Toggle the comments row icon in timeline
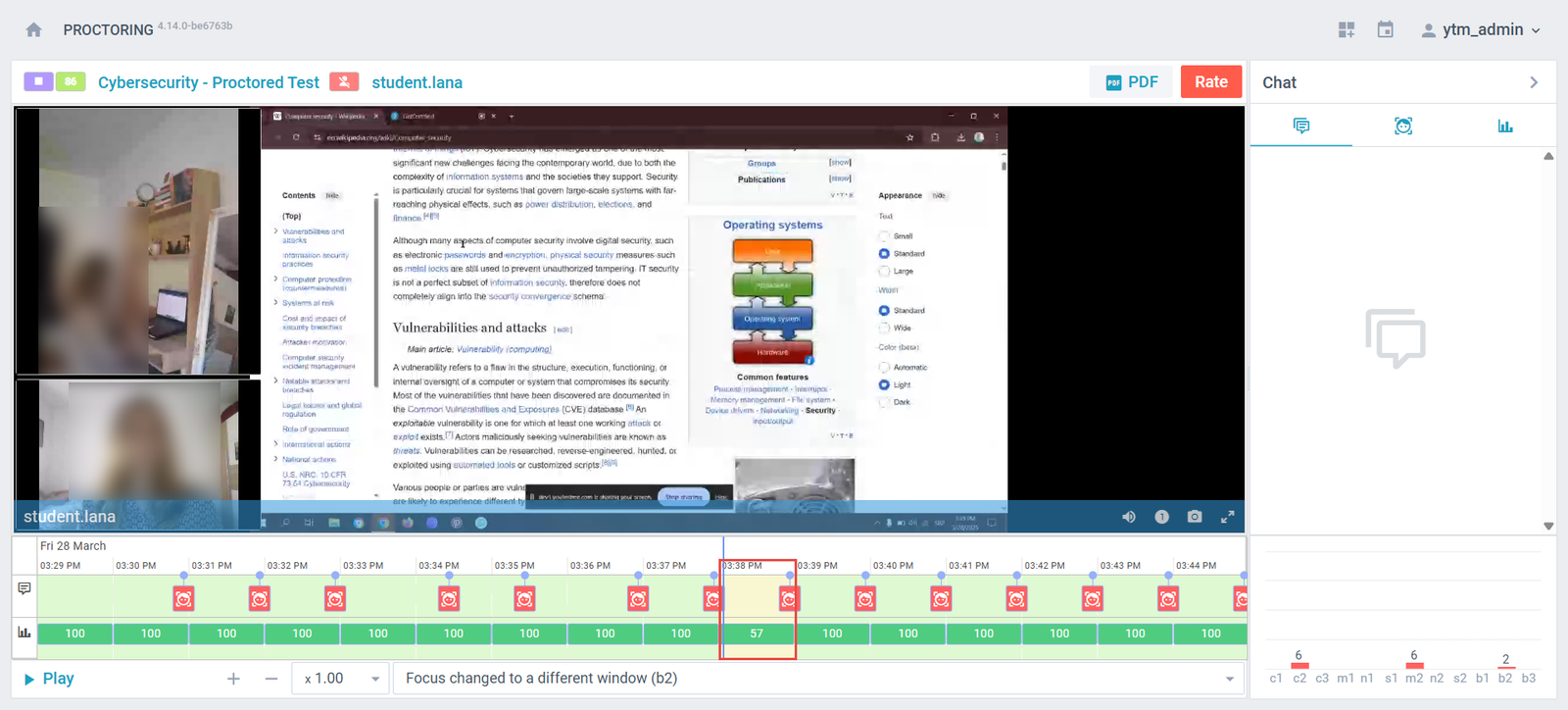The image size is (1568, 710). click(24, 588)
